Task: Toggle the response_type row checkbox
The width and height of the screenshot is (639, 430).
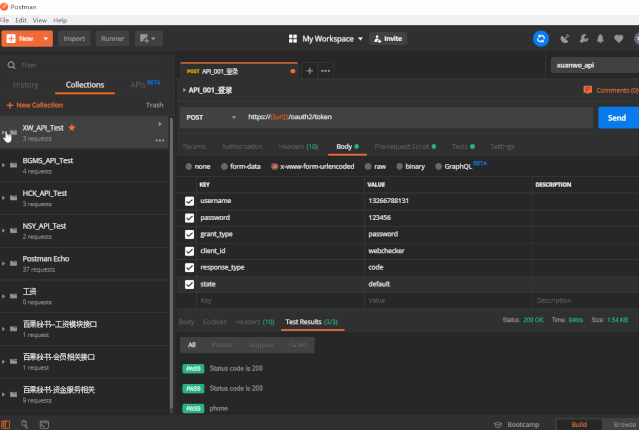Action: click(x=189, y=267)
